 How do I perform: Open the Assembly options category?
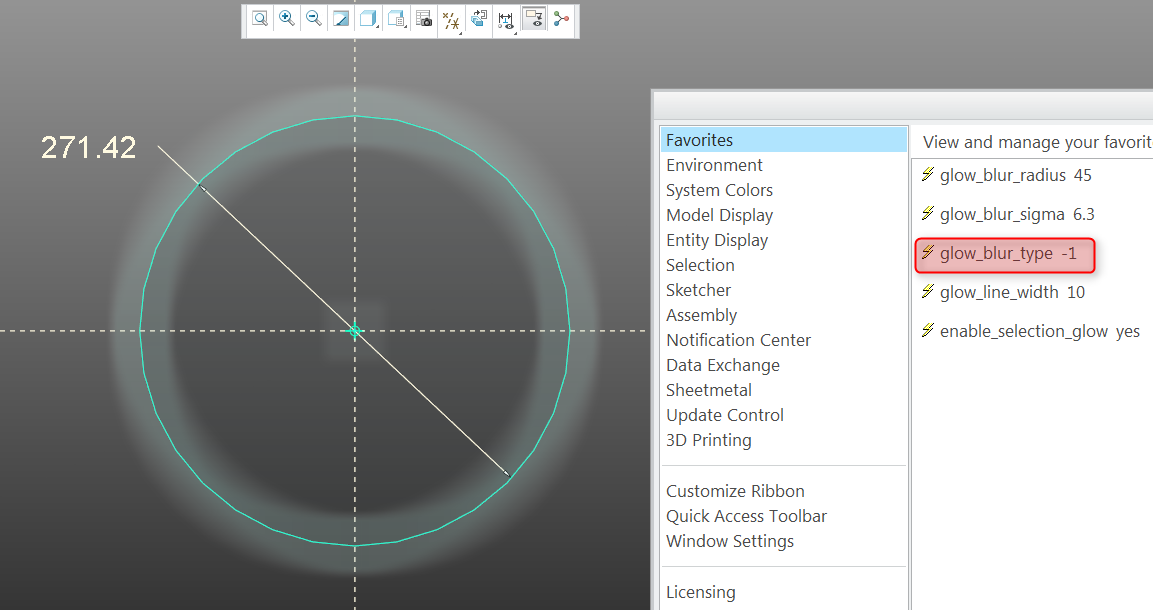coord(702,315)
